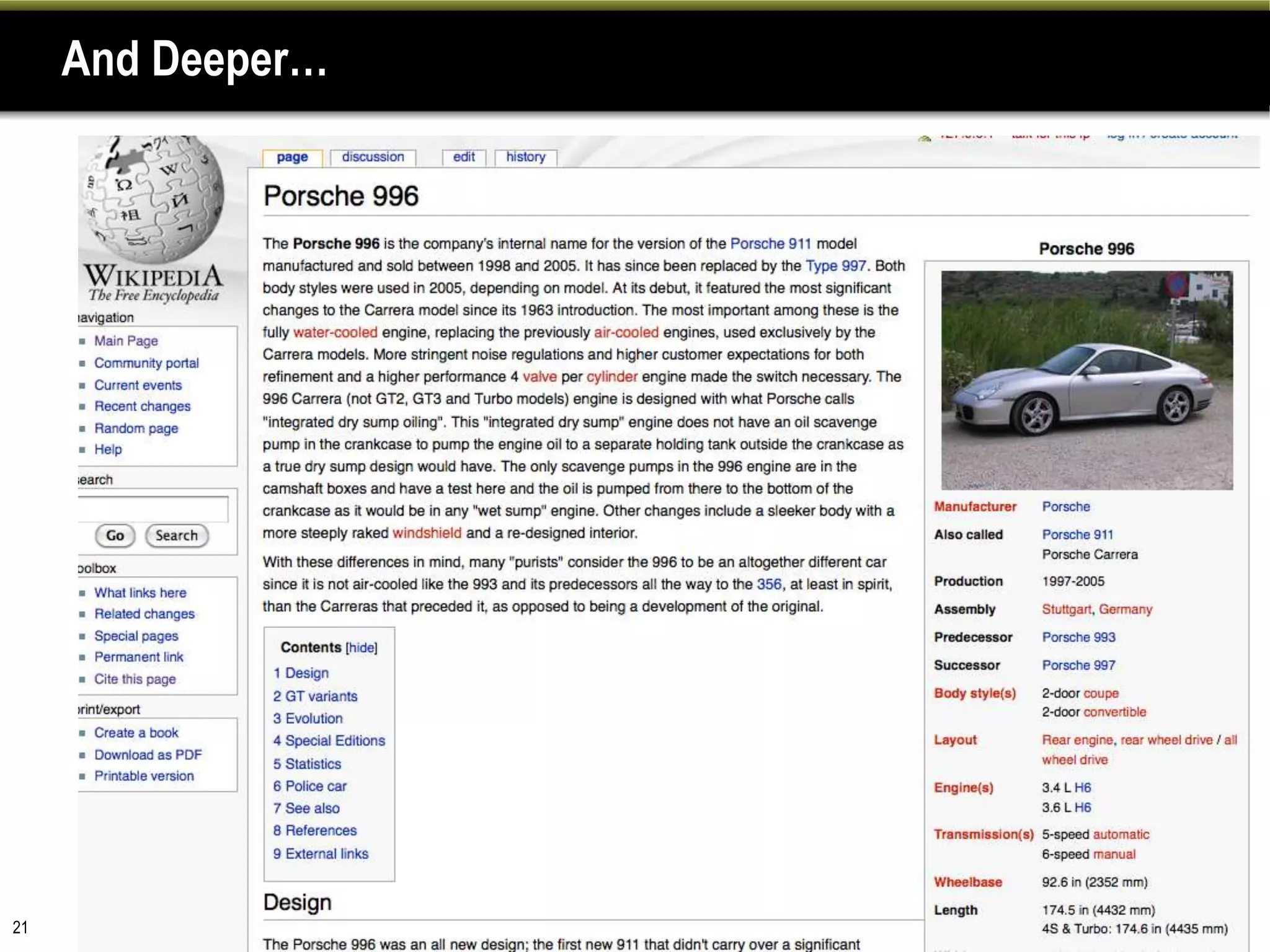Click 'Layout' infobox label
1270x952 pixels.
pyautogui.click(x=956, y=740)
